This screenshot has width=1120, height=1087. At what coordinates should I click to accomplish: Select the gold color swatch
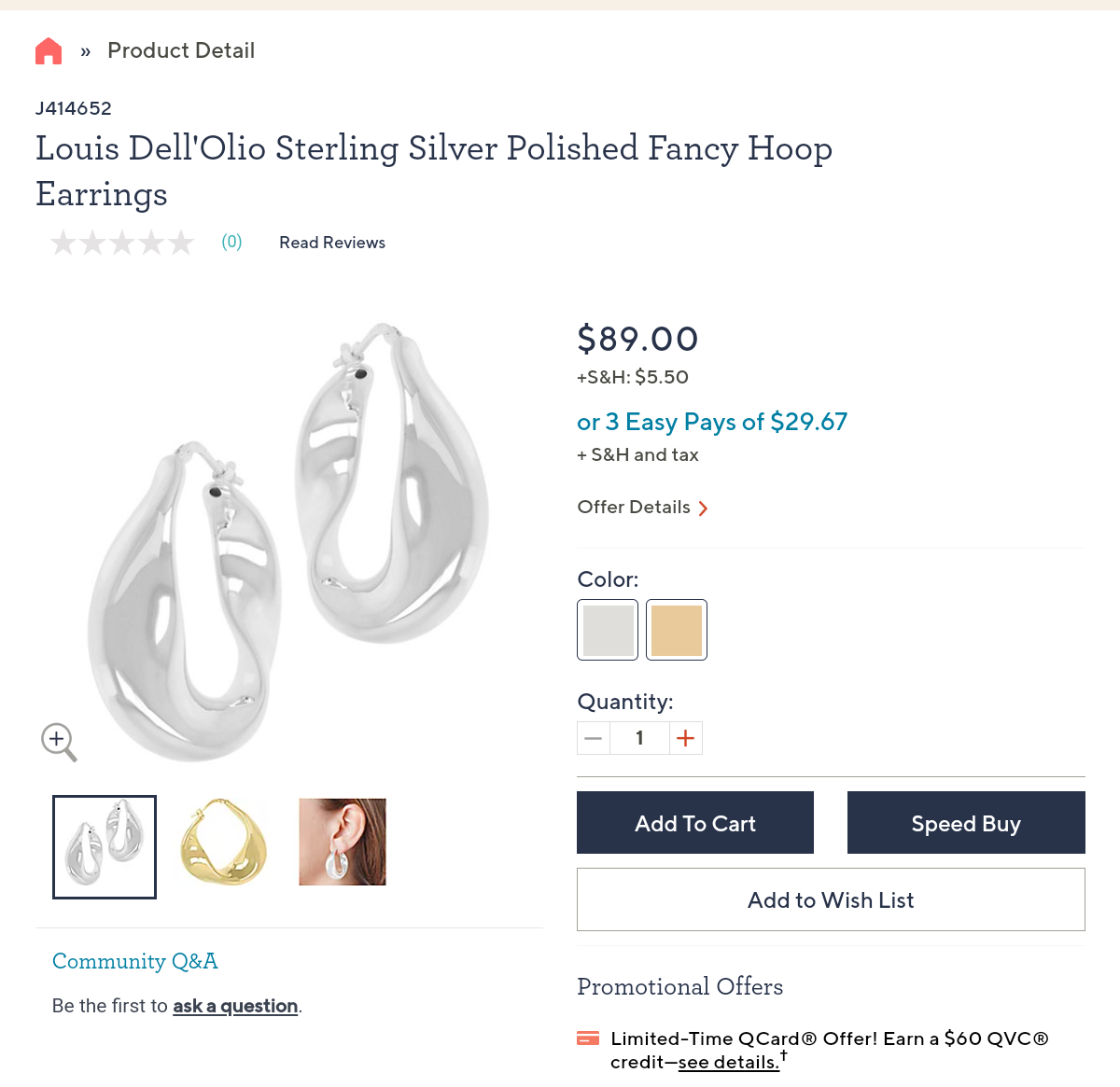pyautogui.click(x=677, y=630)
